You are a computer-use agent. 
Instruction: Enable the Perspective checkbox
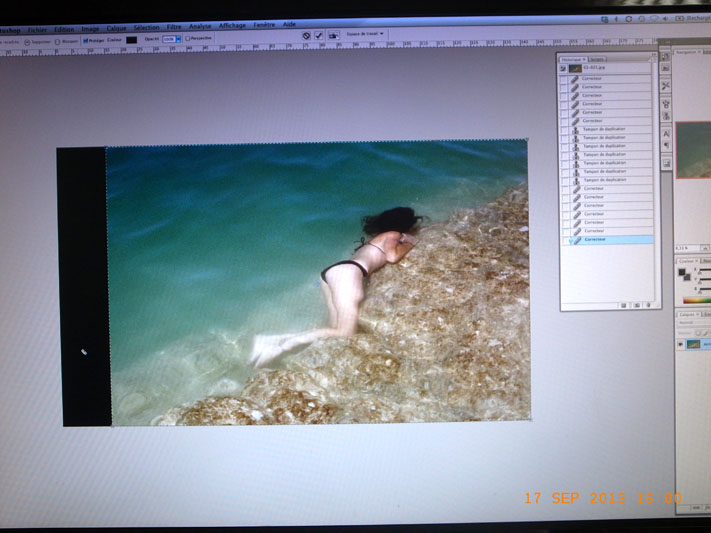click(187, 39)
